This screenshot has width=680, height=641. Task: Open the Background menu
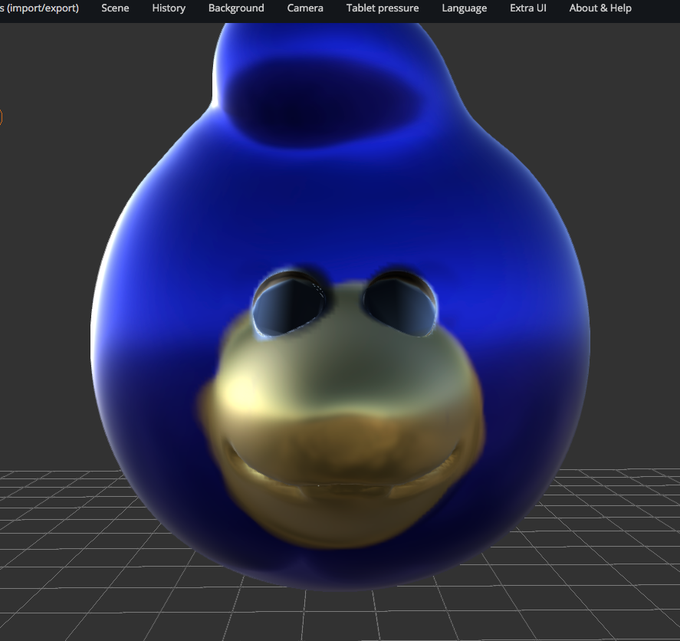click(236, 8)
